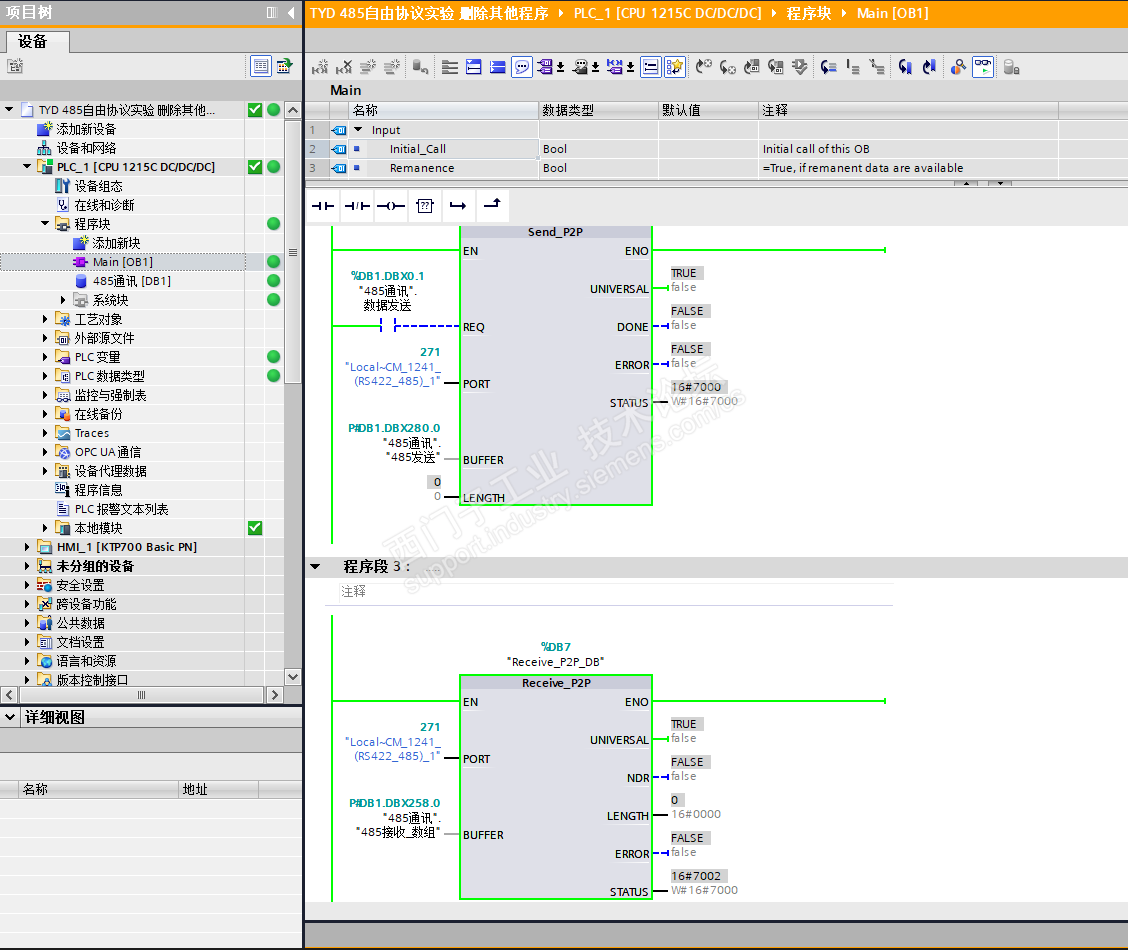1128x950 pixels.
Task: Expand the HMI_1 device node
Action: [x=27, y=547]
